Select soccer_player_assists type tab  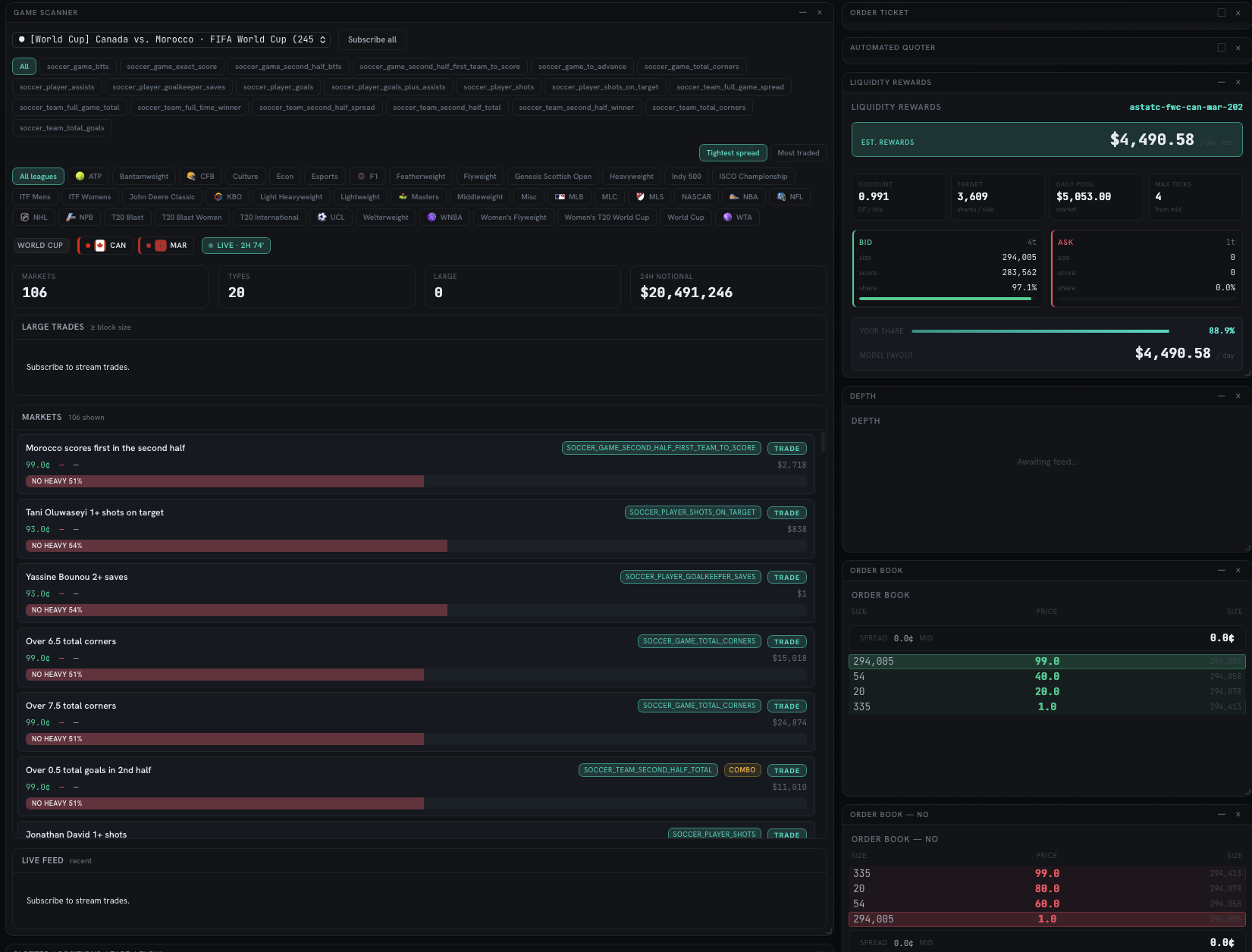(x=57, y=87)
